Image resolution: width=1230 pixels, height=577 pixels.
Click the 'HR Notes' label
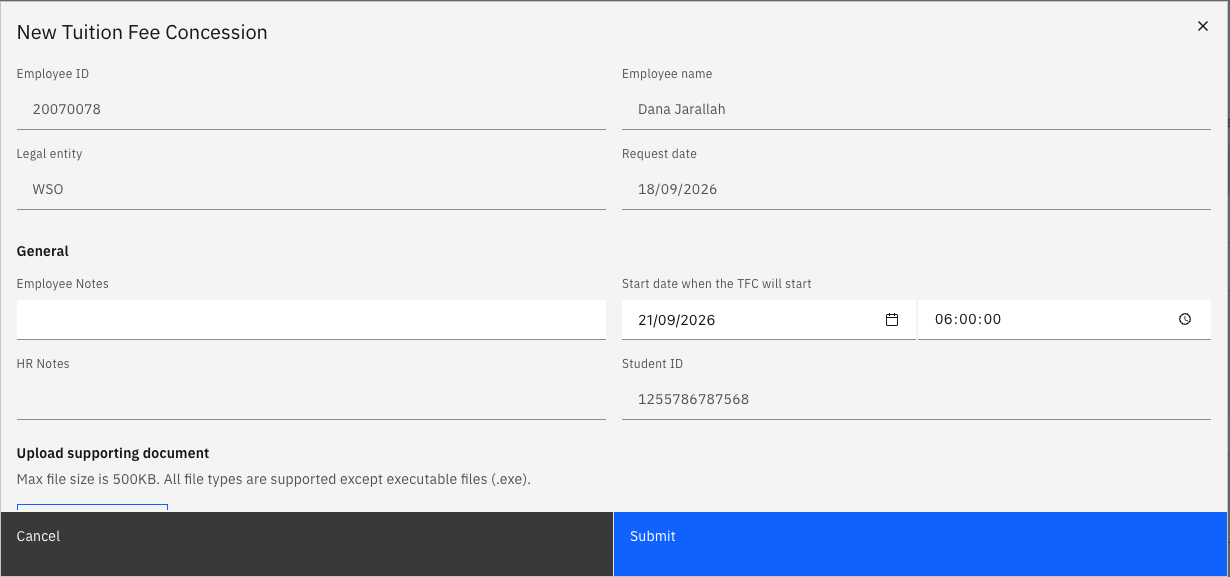[43, 364]
